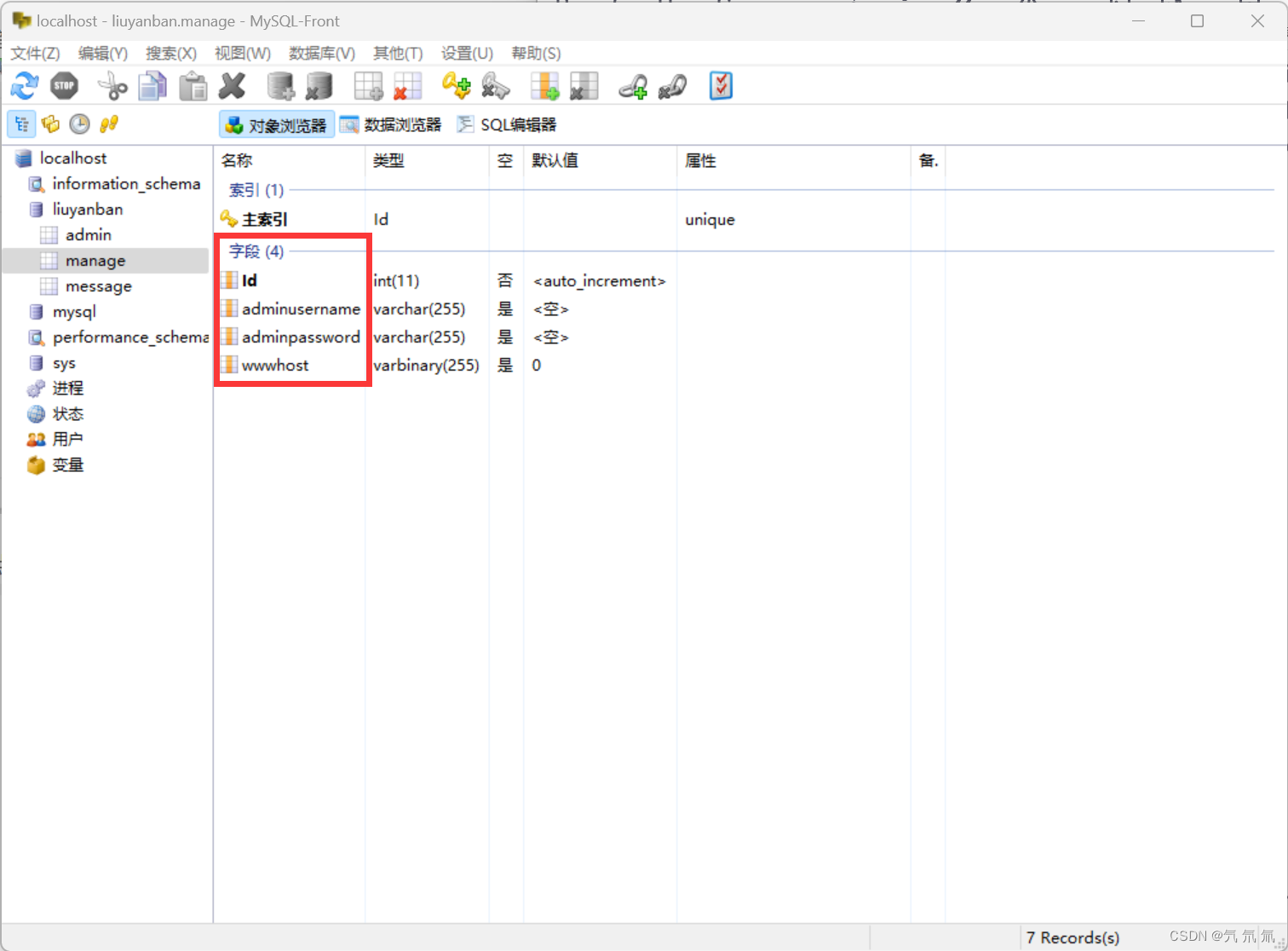Viewport: 1288px width, 951px height.
Task: Click the clipboard Paste icon
Action: (x=193, y=85)
